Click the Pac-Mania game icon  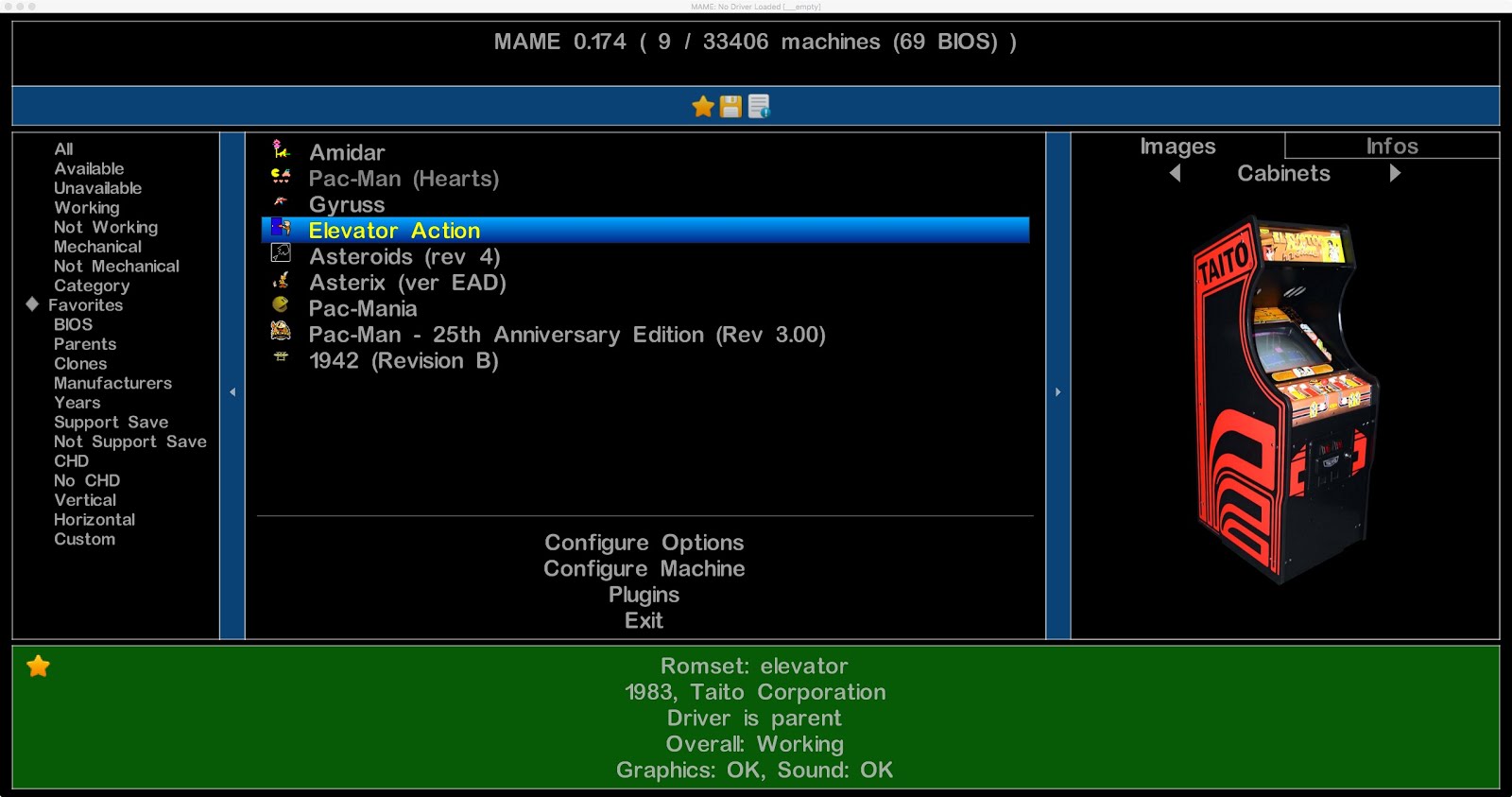281,305
